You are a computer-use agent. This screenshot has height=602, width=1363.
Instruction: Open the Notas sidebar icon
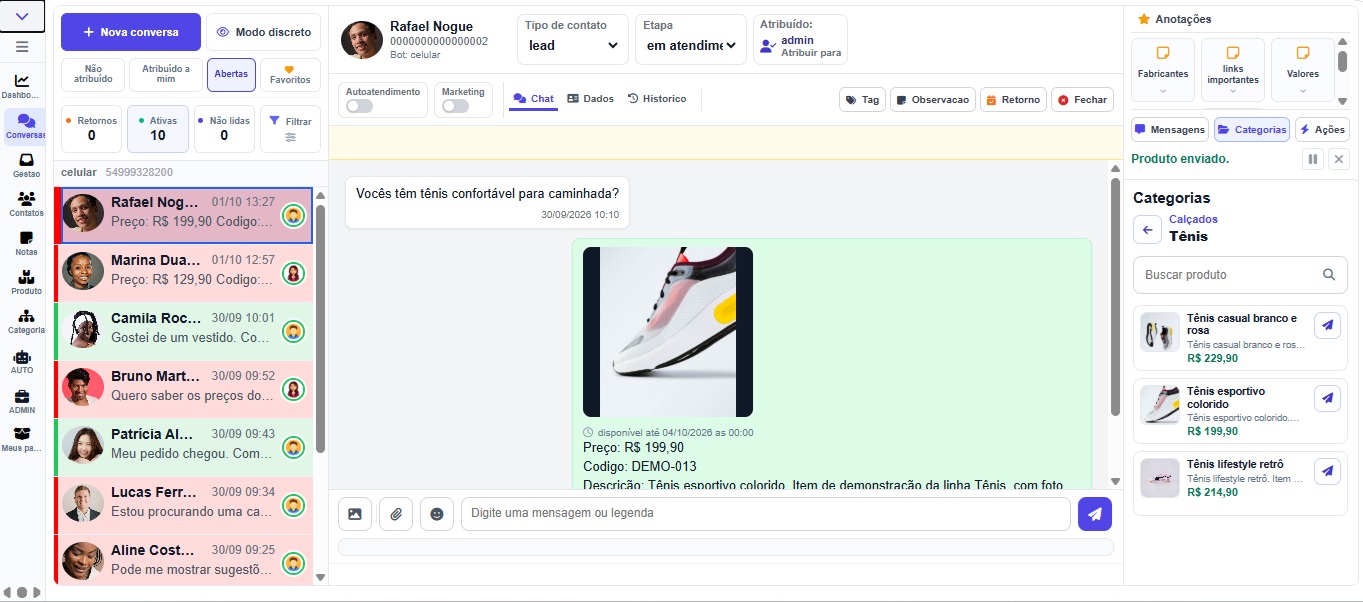tap(25, 243)
